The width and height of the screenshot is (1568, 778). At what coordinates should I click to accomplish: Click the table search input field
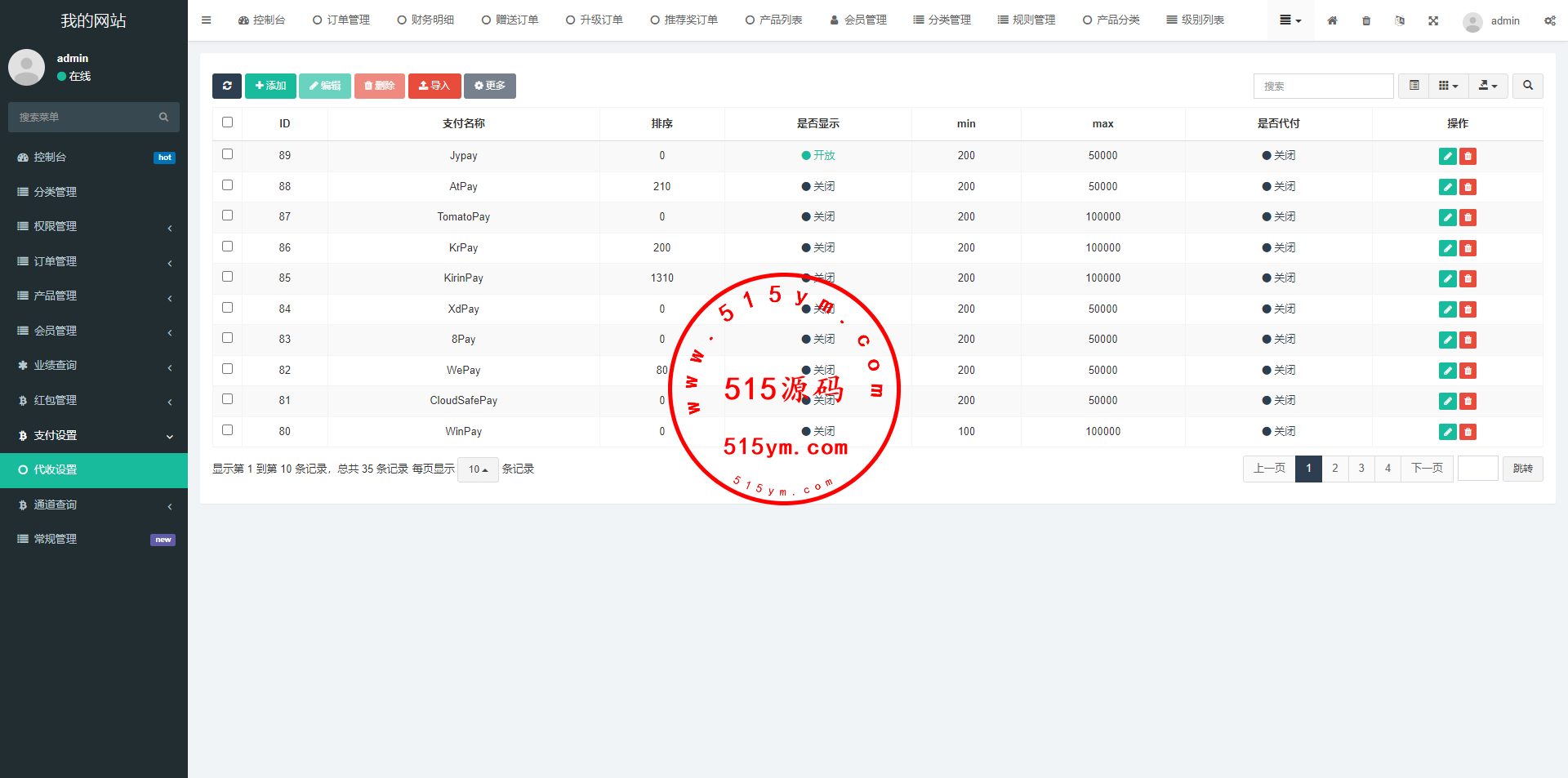pyautogui.click(x=1323, y=86)
